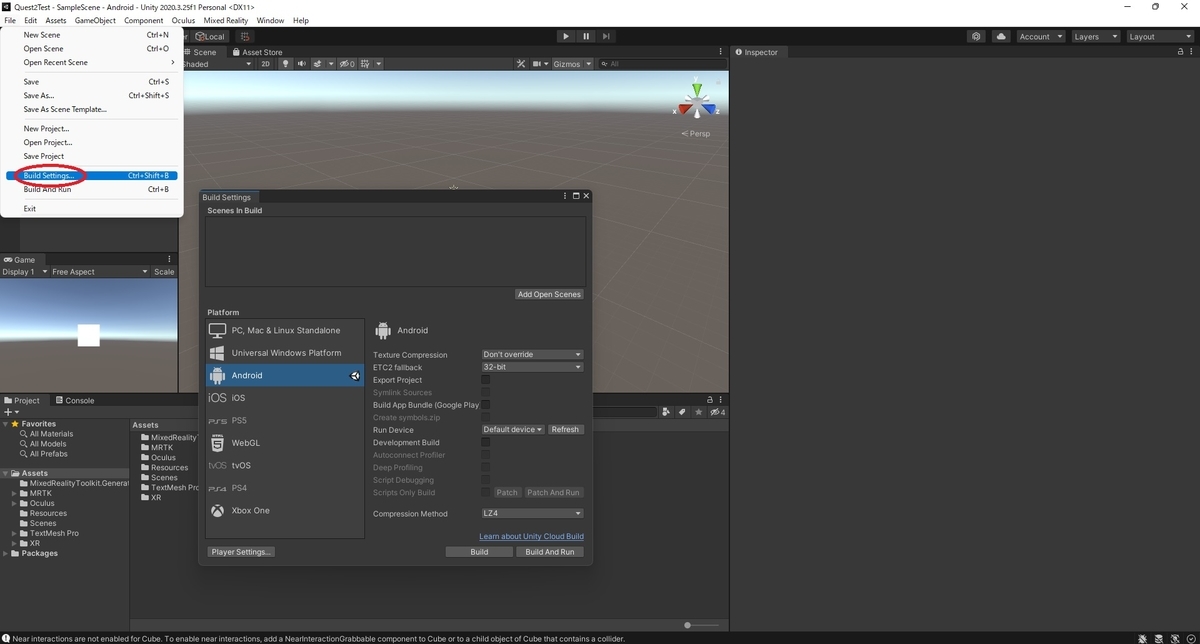Viewport: 1200px width, 644px height.
Task: Select the Xbox One platform
Action: coord(285,510)
